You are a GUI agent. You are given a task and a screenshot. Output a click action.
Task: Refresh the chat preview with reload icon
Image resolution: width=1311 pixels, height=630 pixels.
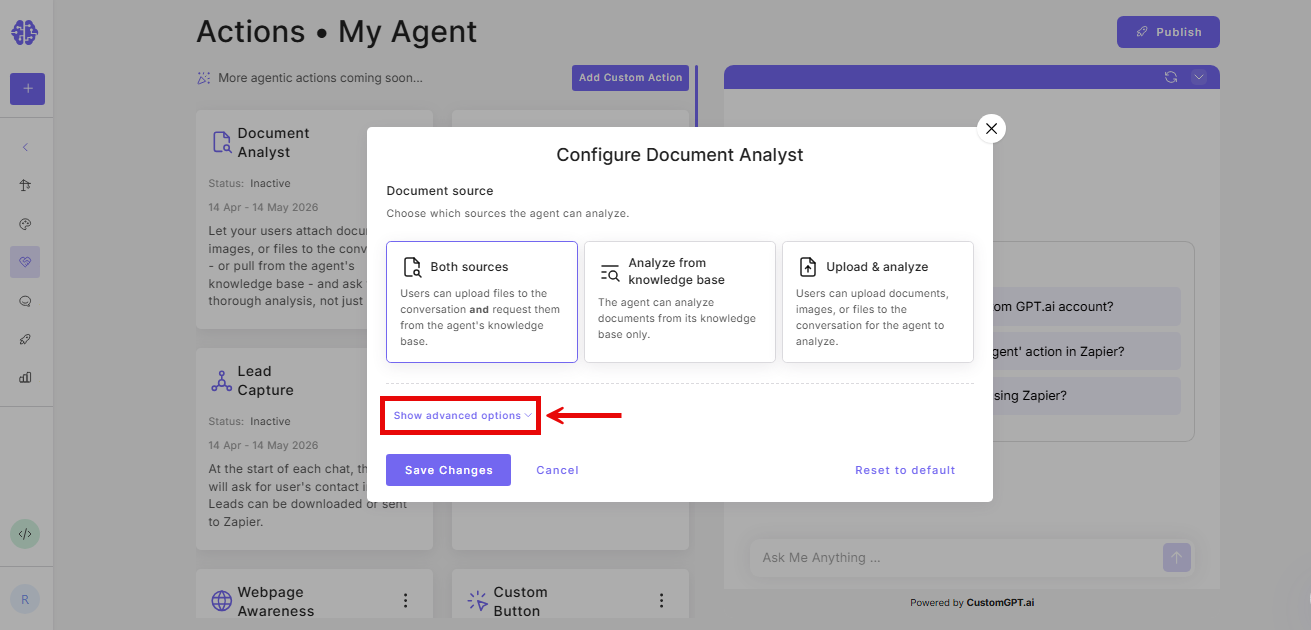pyautogui.click(x=1171, y=77)
